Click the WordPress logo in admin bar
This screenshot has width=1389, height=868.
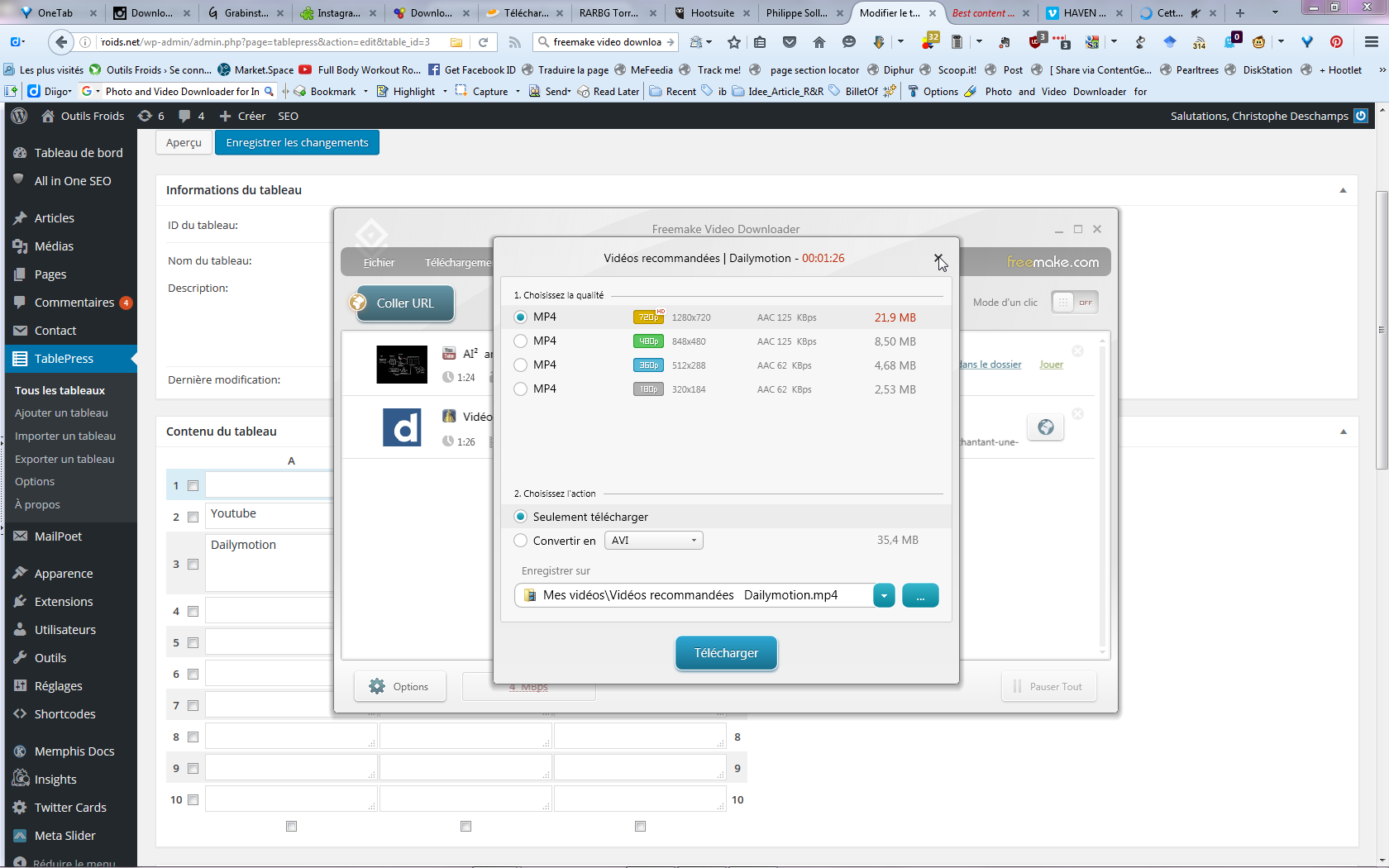(x=19, y=117)
